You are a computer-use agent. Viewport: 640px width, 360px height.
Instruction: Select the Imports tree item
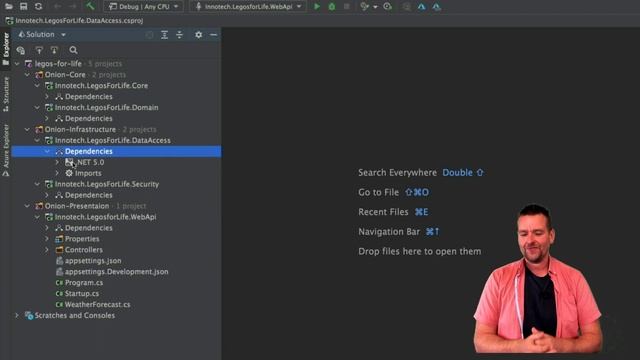click(88, 173)
